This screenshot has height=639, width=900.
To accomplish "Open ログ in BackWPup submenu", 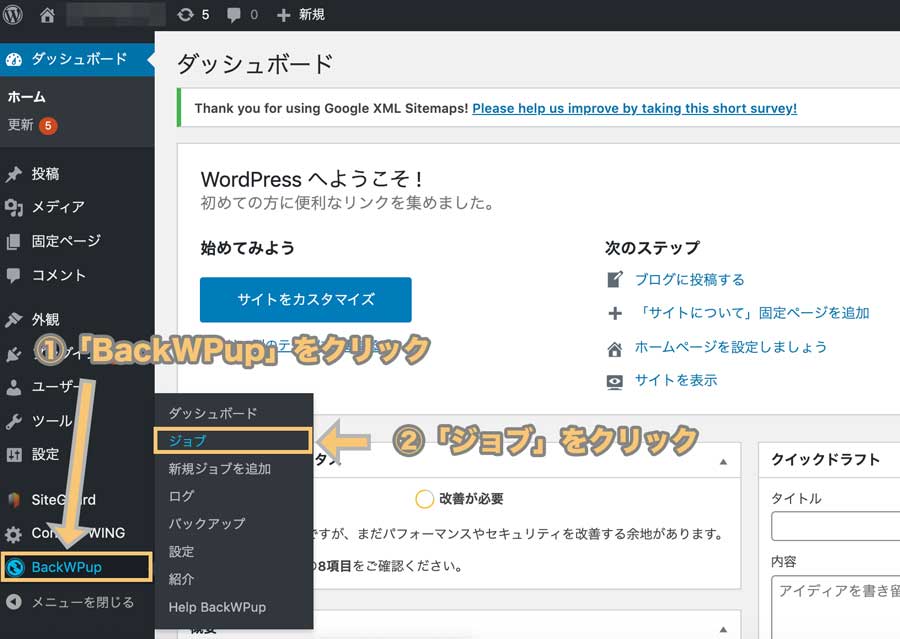I will click(x=181, y=496).
